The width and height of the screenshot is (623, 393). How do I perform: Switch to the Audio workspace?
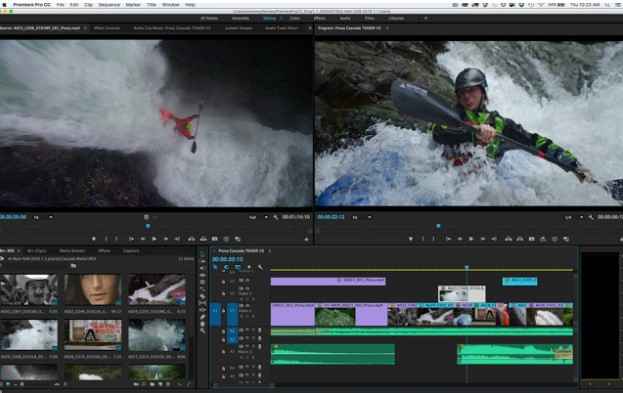tap(345, 18)
